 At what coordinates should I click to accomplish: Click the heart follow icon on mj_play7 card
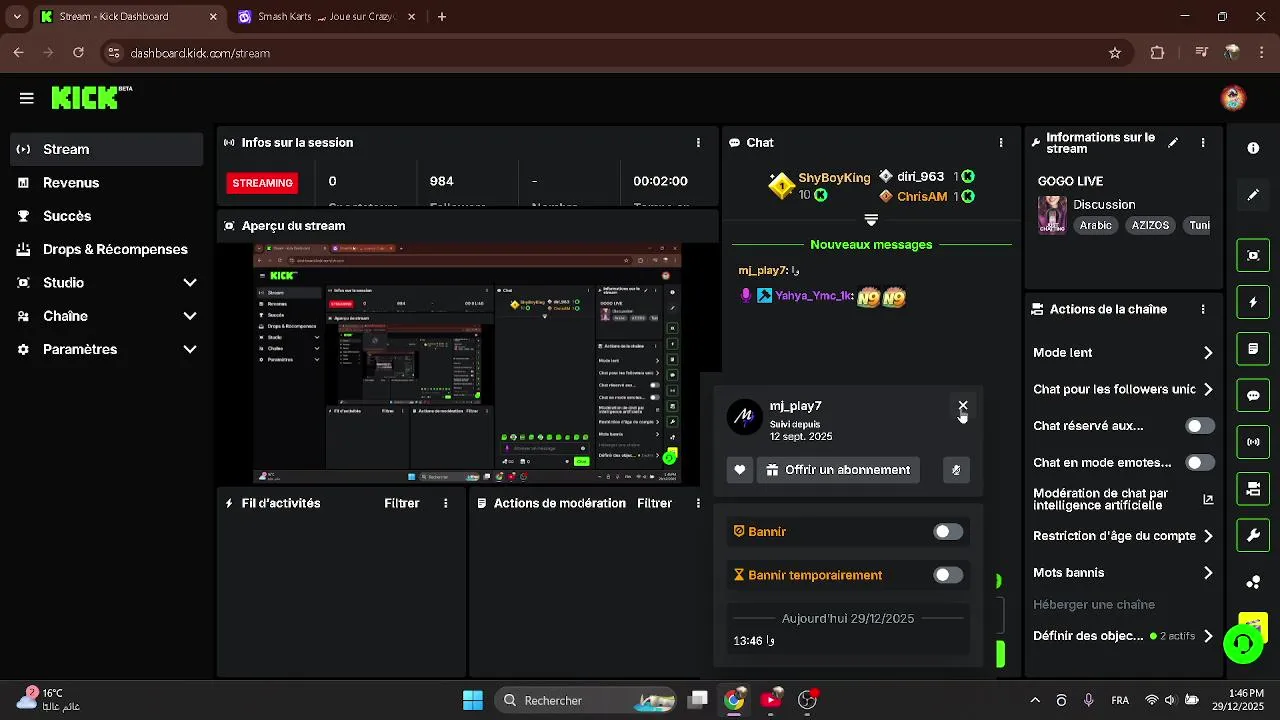click(x=740, y=470)
